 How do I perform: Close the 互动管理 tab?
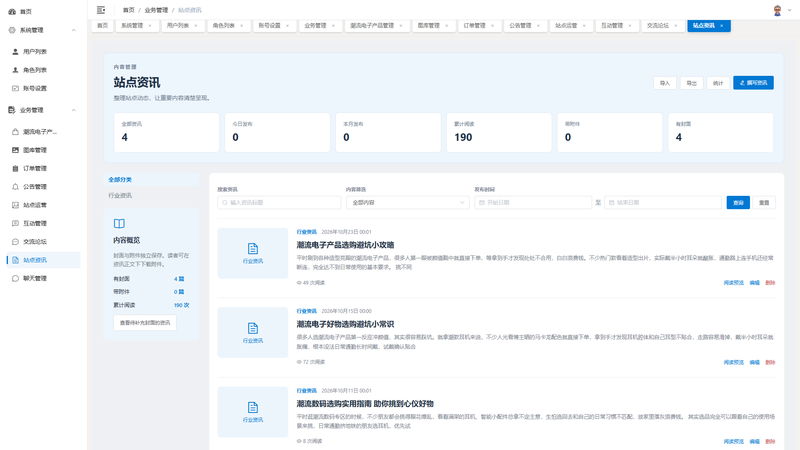pos(630,26)
